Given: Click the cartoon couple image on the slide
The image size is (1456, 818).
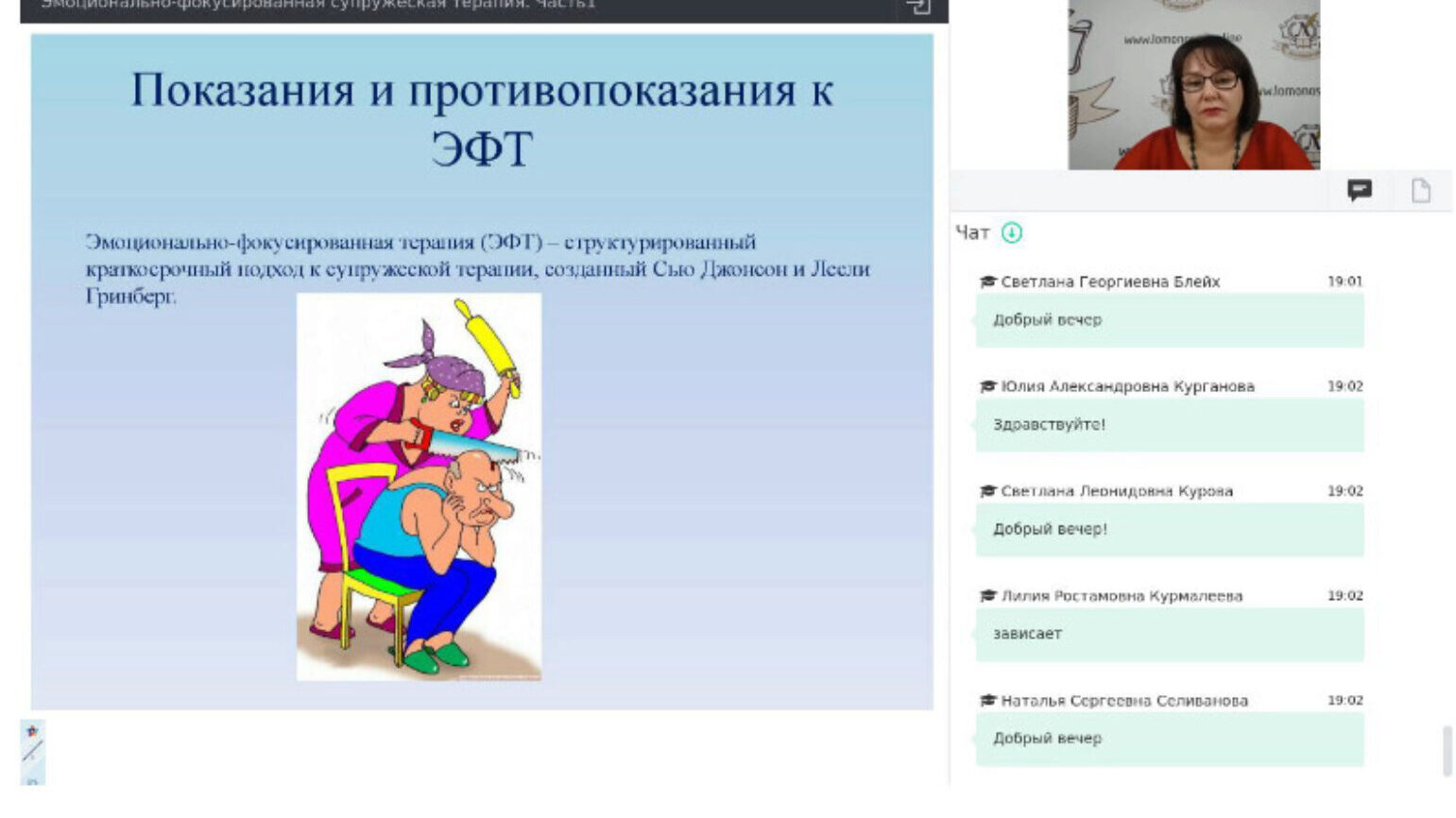Looking at the screenshot, I should 419,486.
